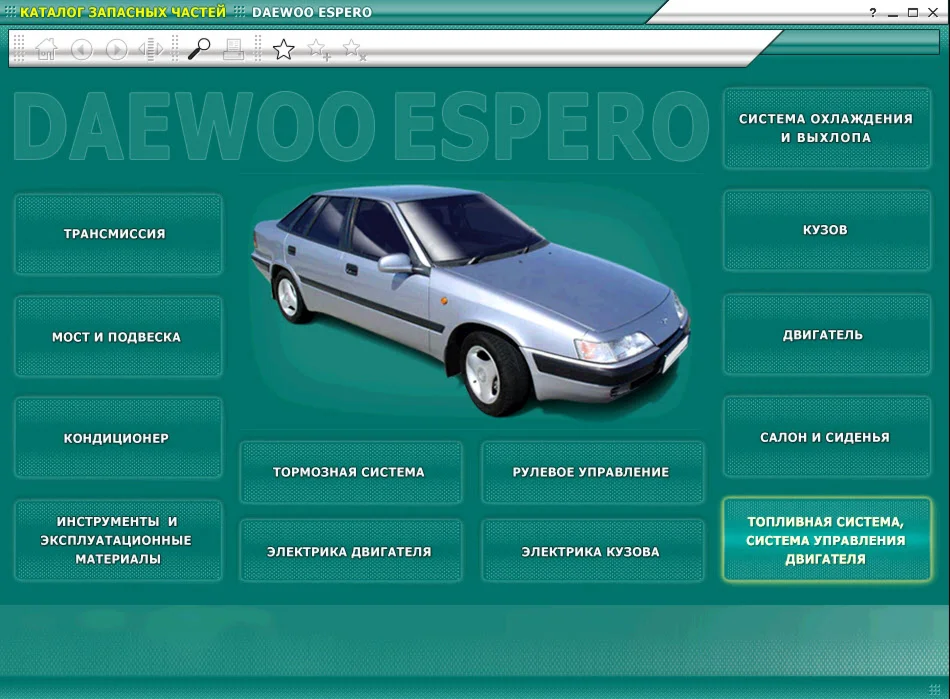Open the ТРАНСМИССИЯ section
This screenshot has height=699, width=950.
(118, 234)
